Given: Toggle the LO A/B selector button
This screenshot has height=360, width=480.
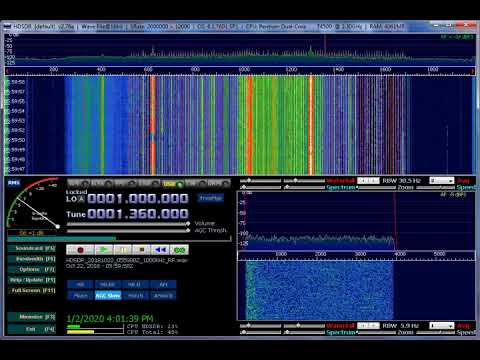Looking at the screenshot, I should pos(82,199).
